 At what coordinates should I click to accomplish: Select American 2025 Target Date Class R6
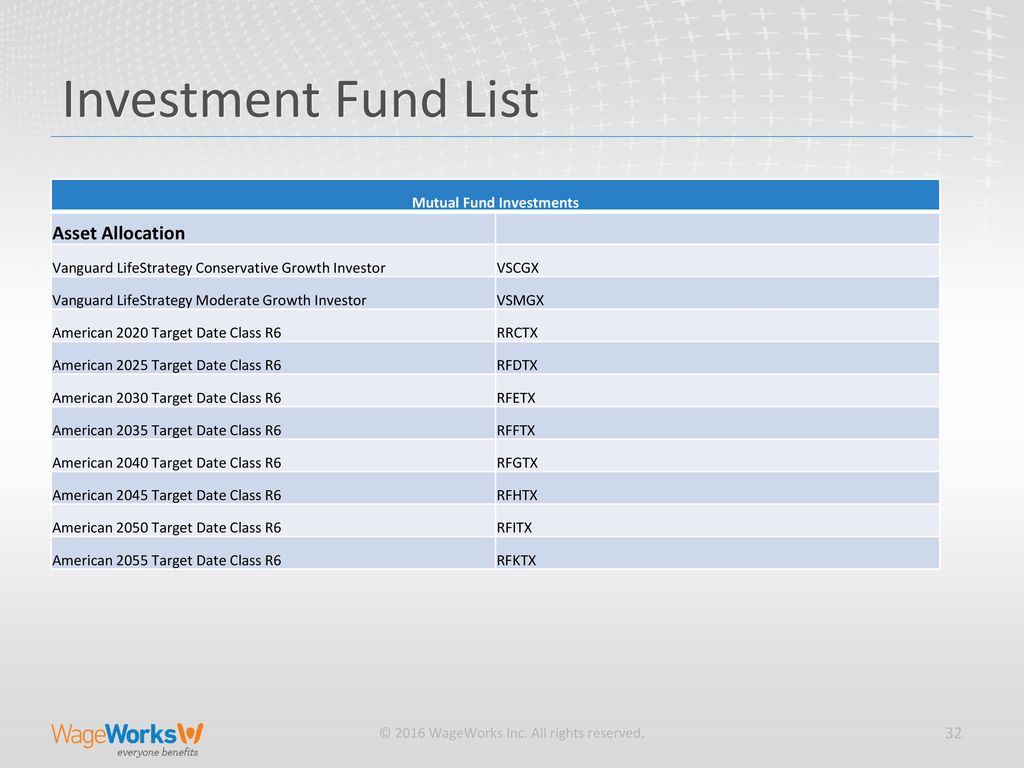167,365
